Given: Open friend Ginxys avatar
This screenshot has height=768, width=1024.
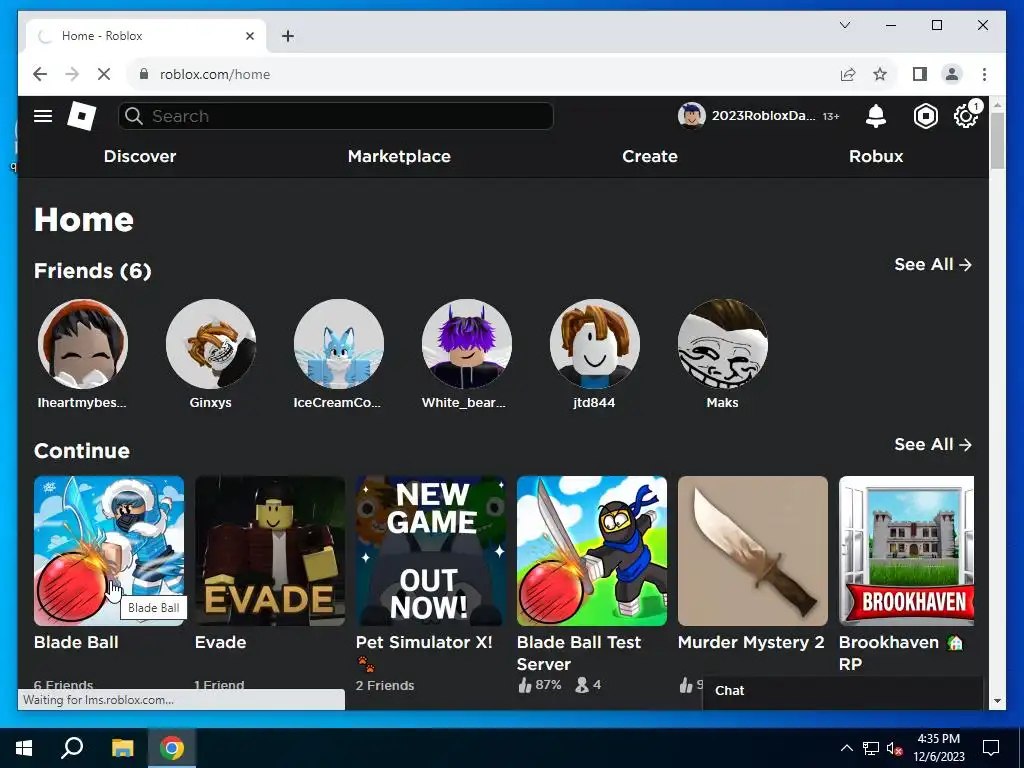Looking at the screenshot, I should coord(210,344).
